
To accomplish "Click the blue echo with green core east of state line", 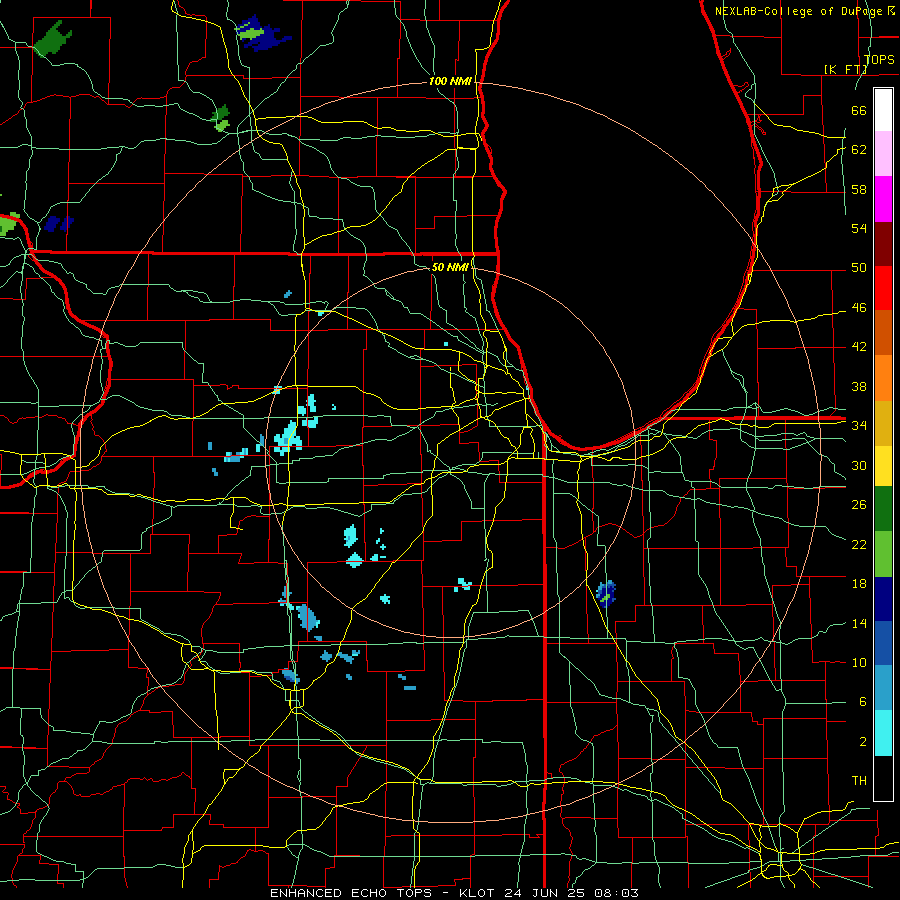I will click(x=606, y=594).
